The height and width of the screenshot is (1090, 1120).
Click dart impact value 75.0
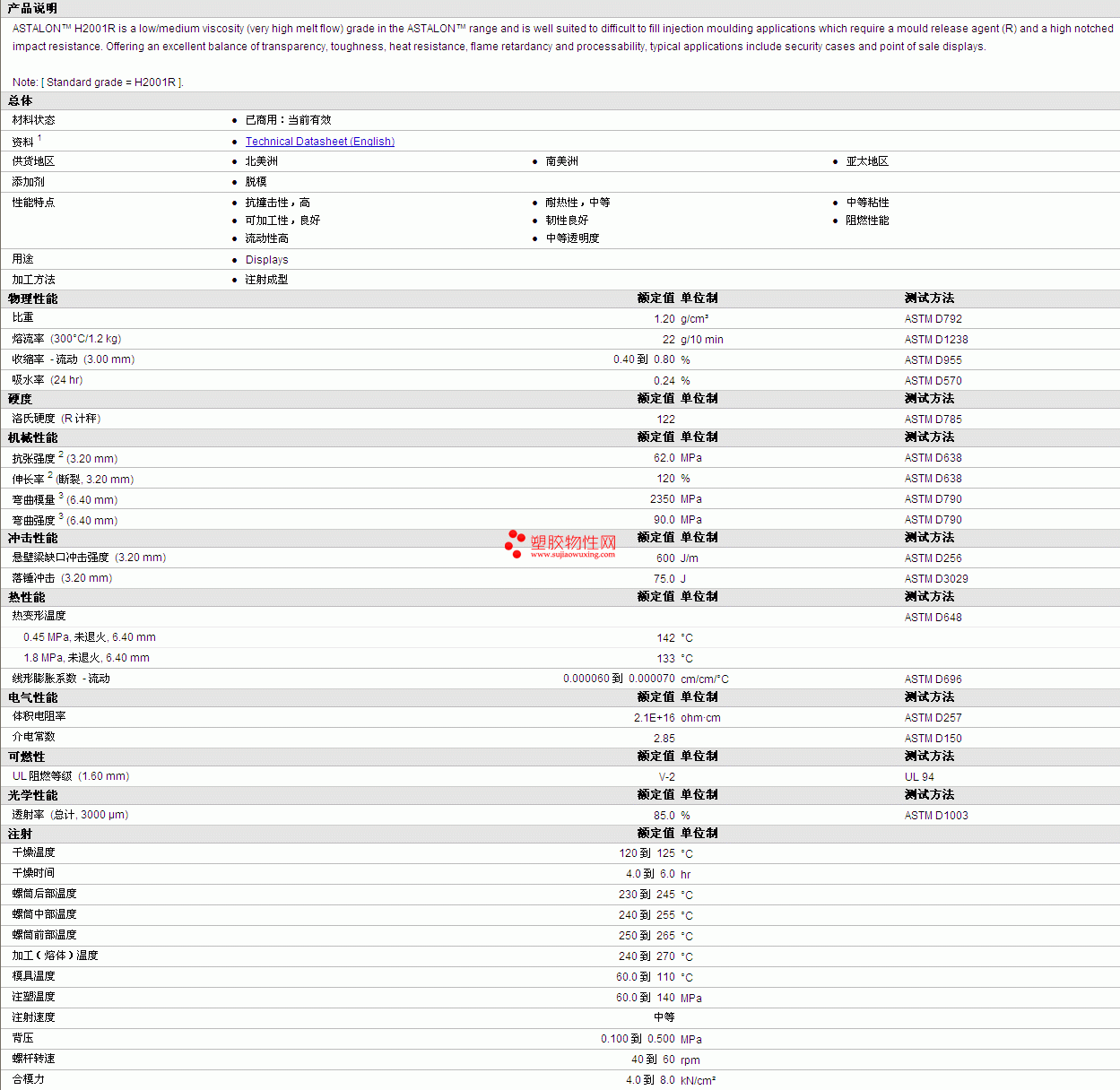pyautogui.click(x=664, y=579)
